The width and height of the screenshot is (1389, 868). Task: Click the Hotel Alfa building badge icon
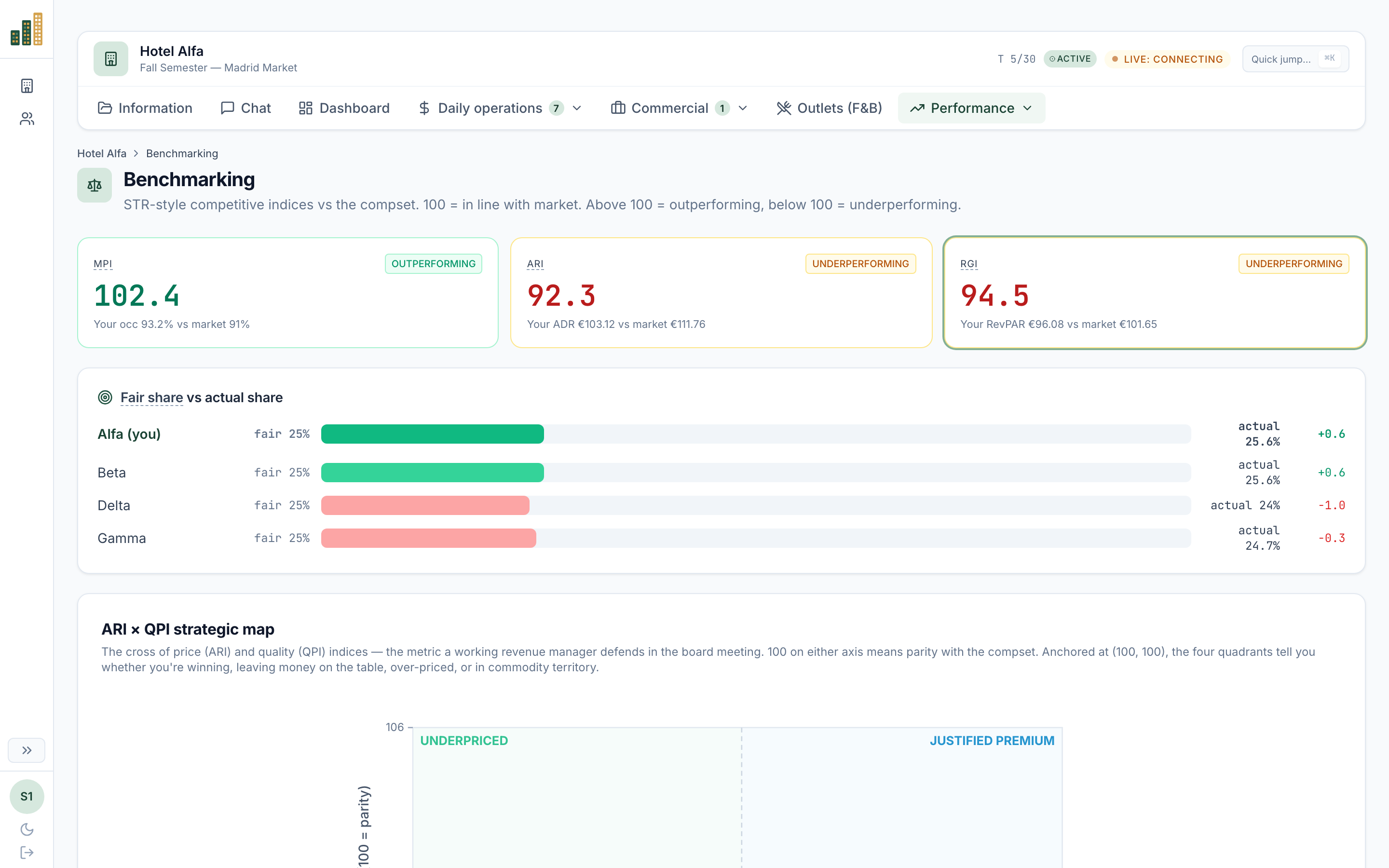[x=111, y=58]
